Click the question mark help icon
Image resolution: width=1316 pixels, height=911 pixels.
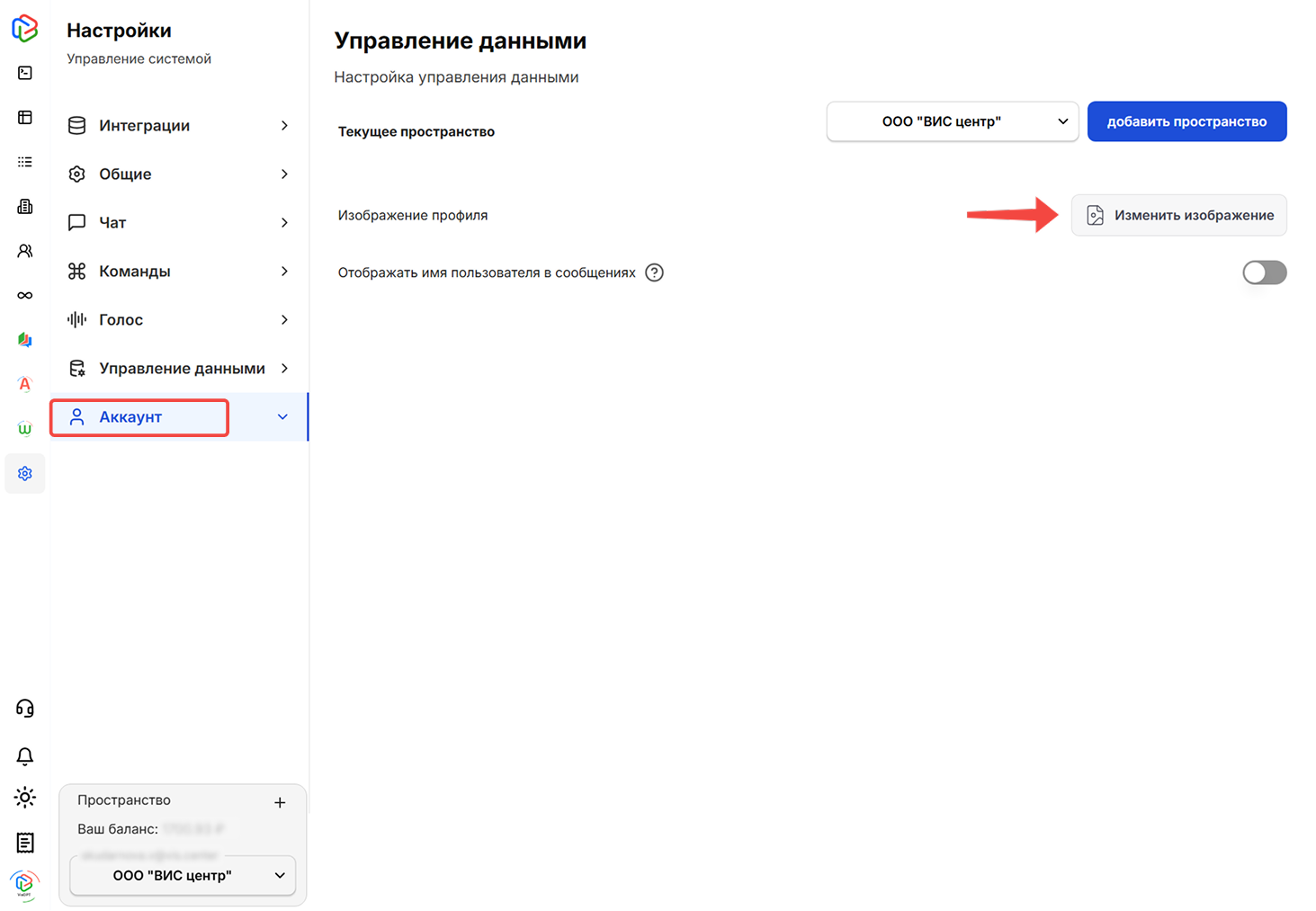point(655,272)
